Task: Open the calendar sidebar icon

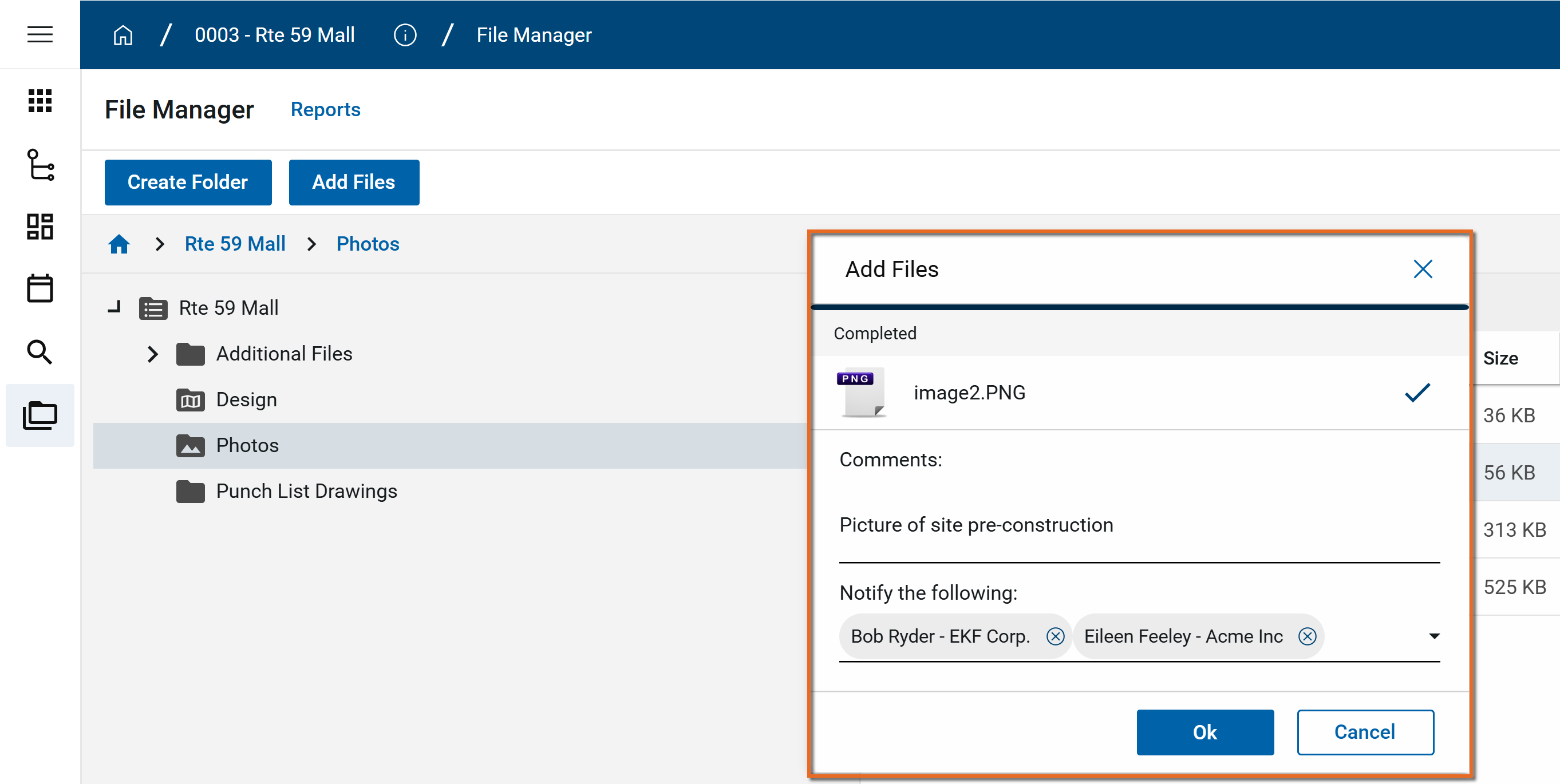Action: (40, 289)
